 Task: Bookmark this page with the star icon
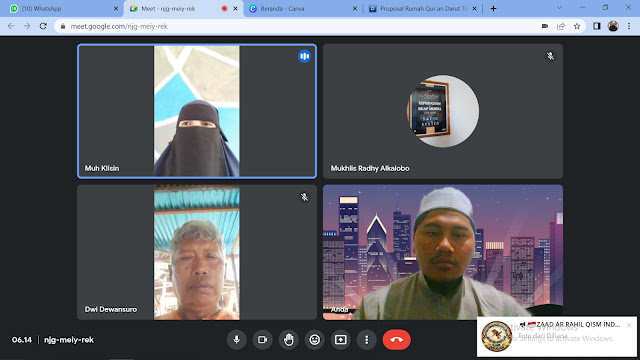pyautogui.click(x=577, y=26)
